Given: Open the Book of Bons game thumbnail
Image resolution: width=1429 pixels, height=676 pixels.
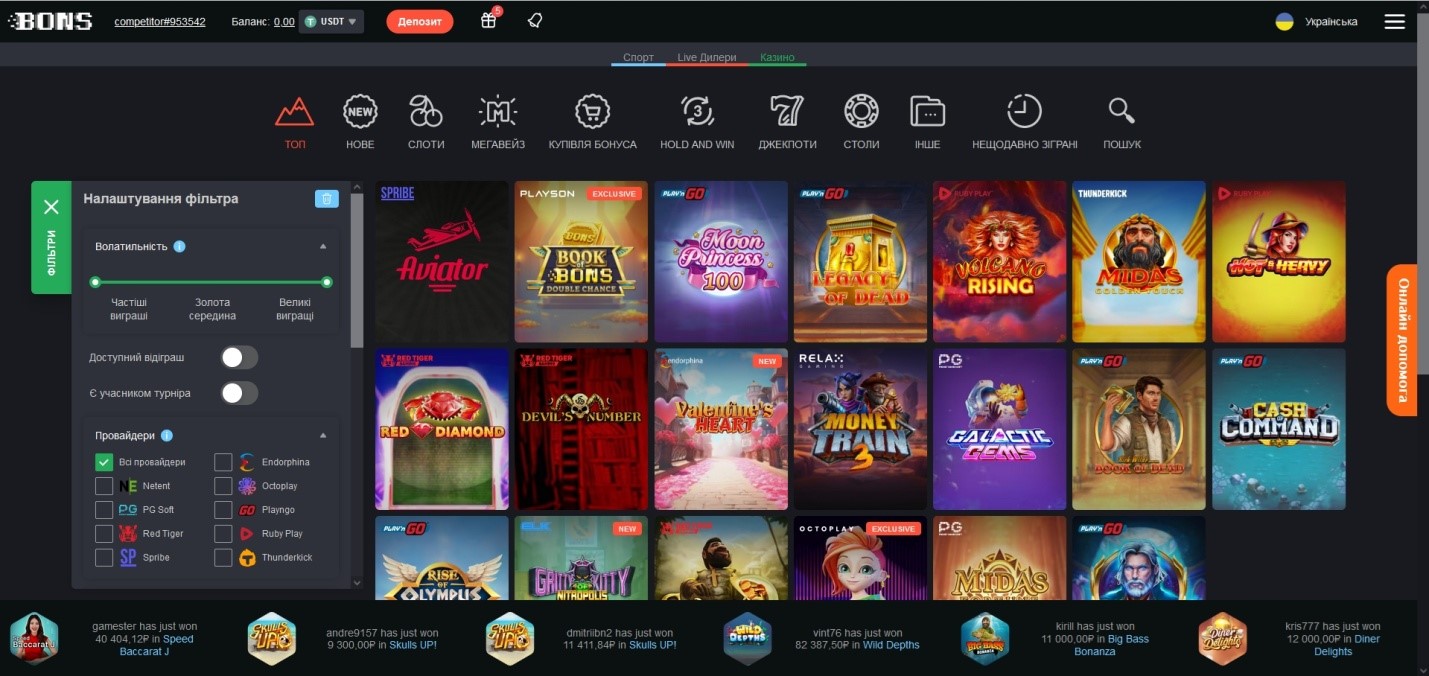Looking at the screenshot, I should pos(581,262).
